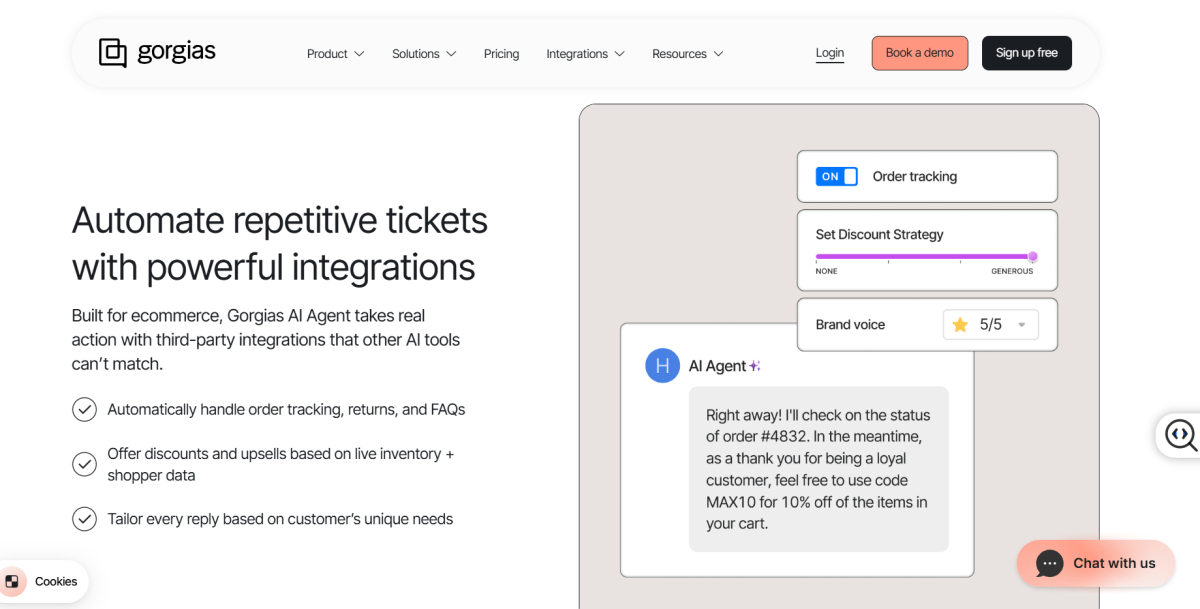
Task: Click the gorgias wordmark
Action: (x=176, y=51)
